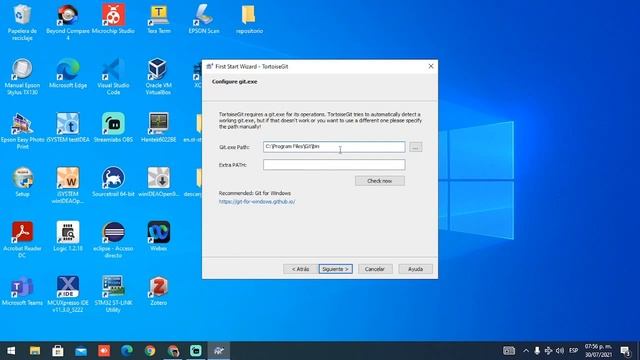Image resolution: width=640 pixels, height=360 pixels.
Task: Select the Sourcetrail 64-bit desktop shortcut
Action: (113, 182)
